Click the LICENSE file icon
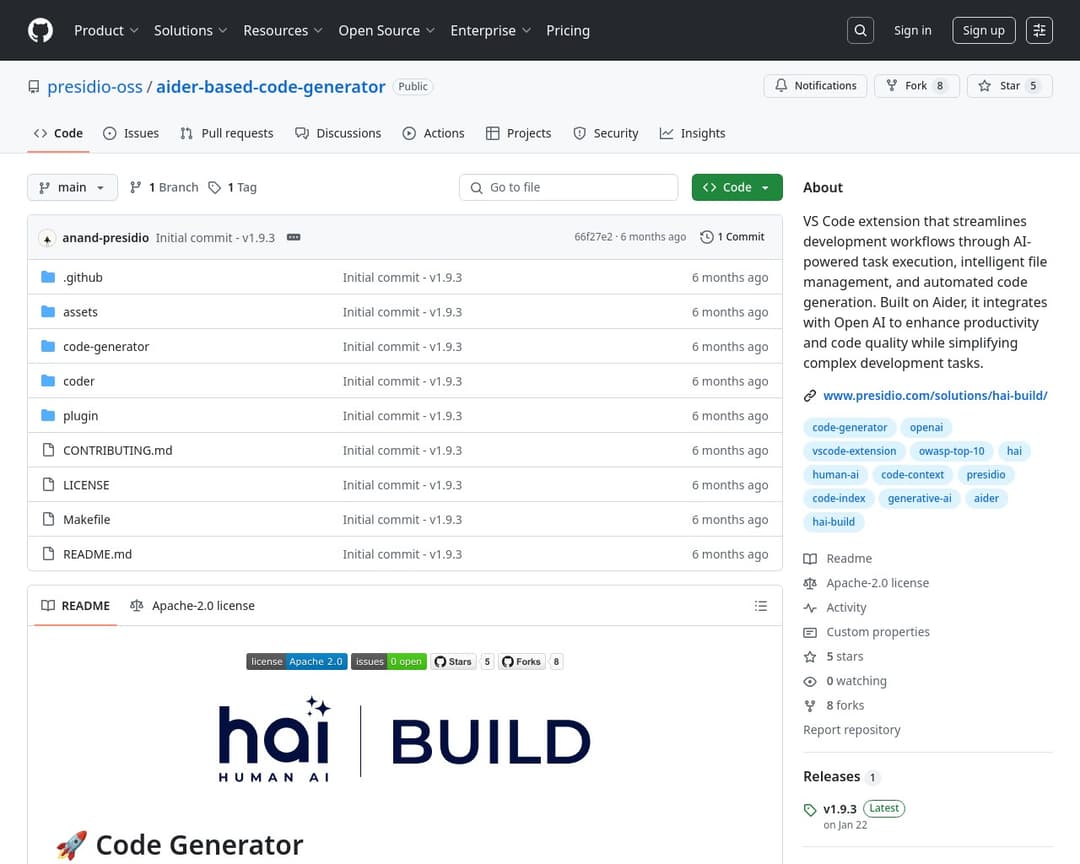1080x864 pixels. 48,484
